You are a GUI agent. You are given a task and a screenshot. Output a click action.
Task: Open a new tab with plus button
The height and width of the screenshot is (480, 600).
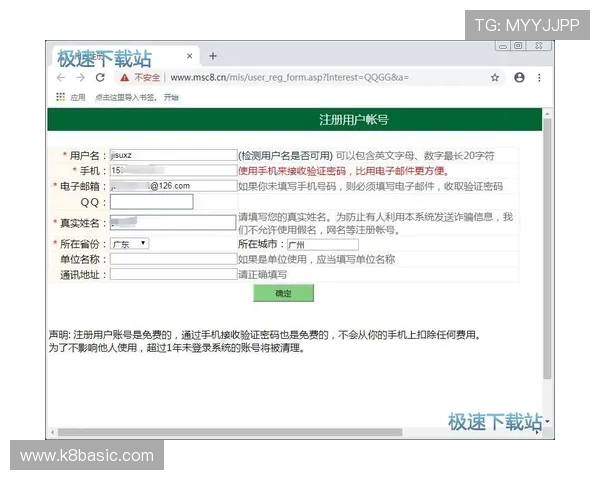coord(213,56)
